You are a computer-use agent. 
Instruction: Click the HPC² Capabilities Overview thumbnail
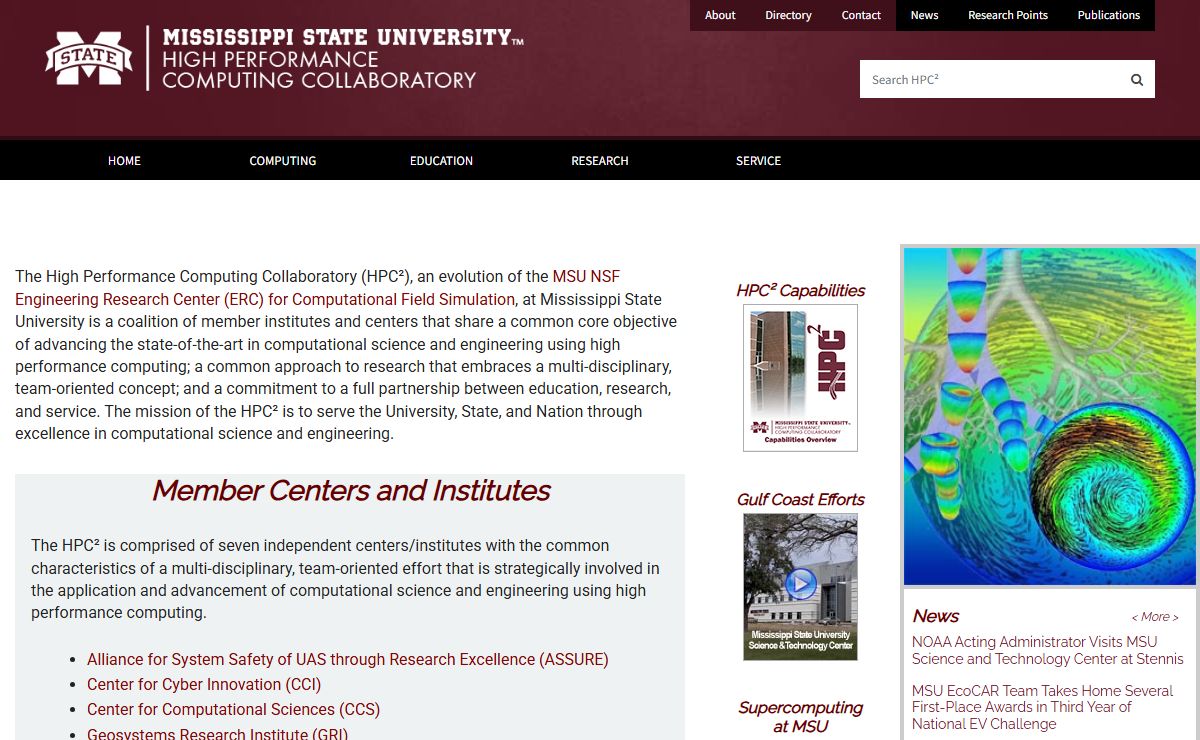[x=800, y=378]
